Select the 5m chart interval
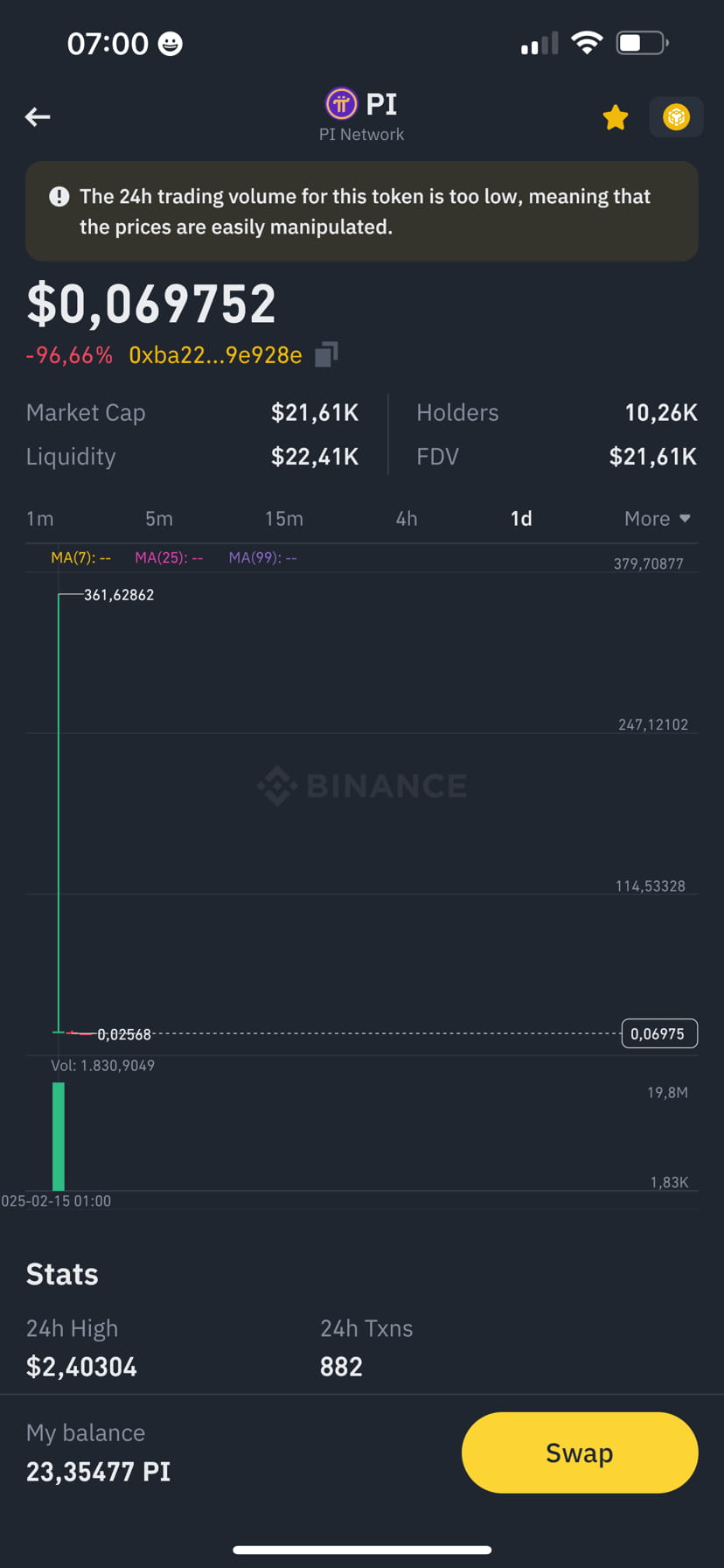Screen dimensions: 724x1568 tap(159, 519)
